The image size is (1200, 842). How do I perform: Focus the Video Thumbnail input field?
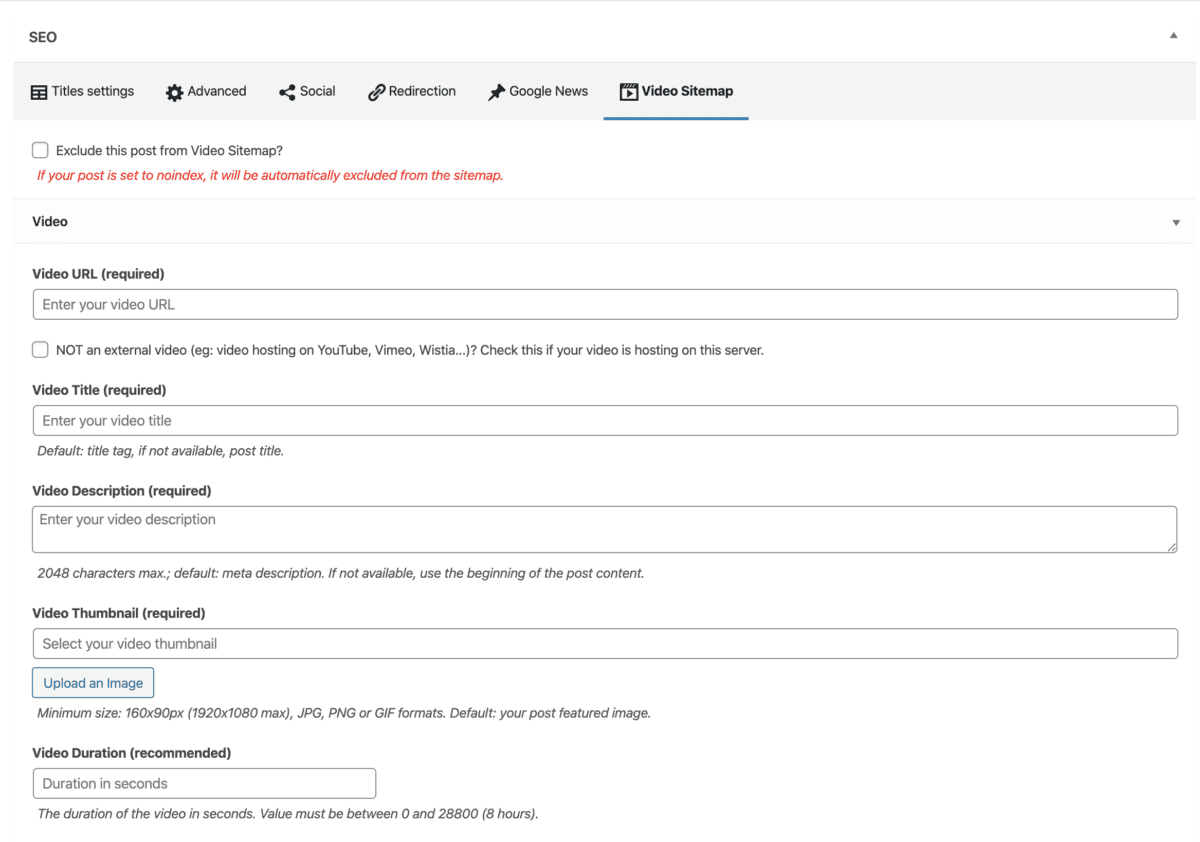click(605, 643)
